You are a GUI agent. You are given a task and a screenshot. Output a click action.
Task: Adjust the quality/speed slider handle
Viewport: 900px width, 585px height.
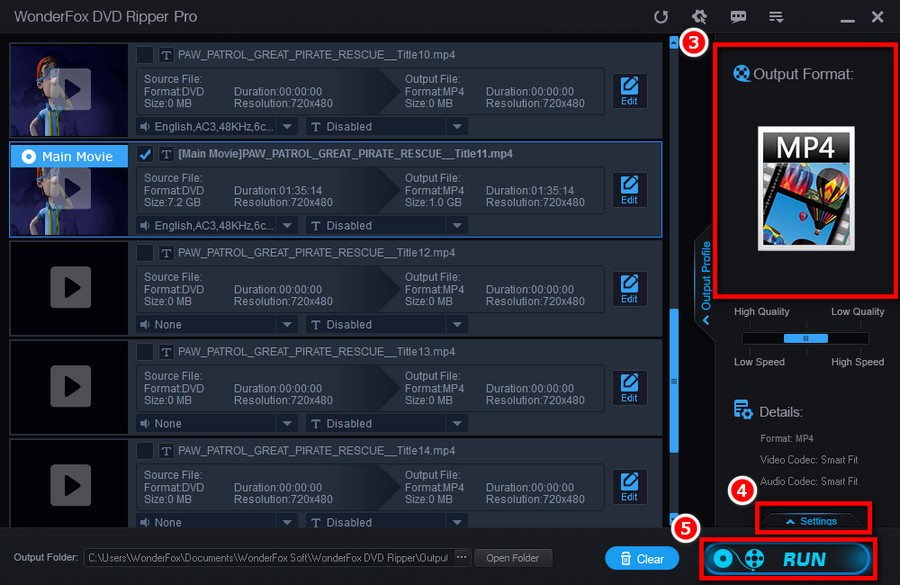806,338
